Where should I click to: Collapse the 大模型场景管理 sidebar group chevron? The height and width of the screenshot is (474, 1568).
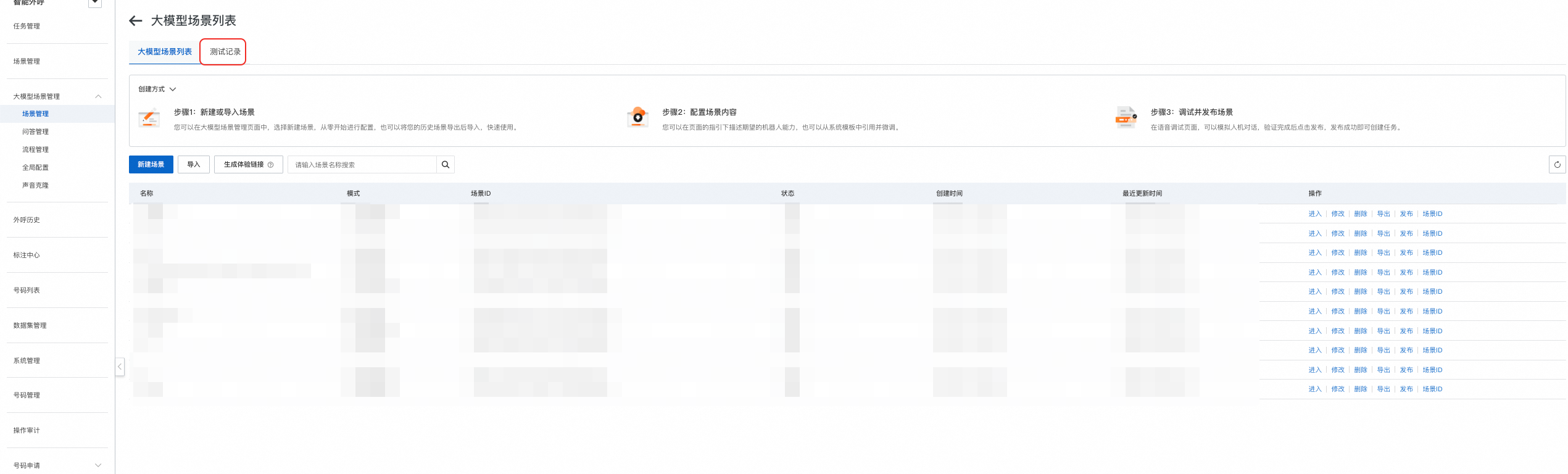click(x=98, y=96)
